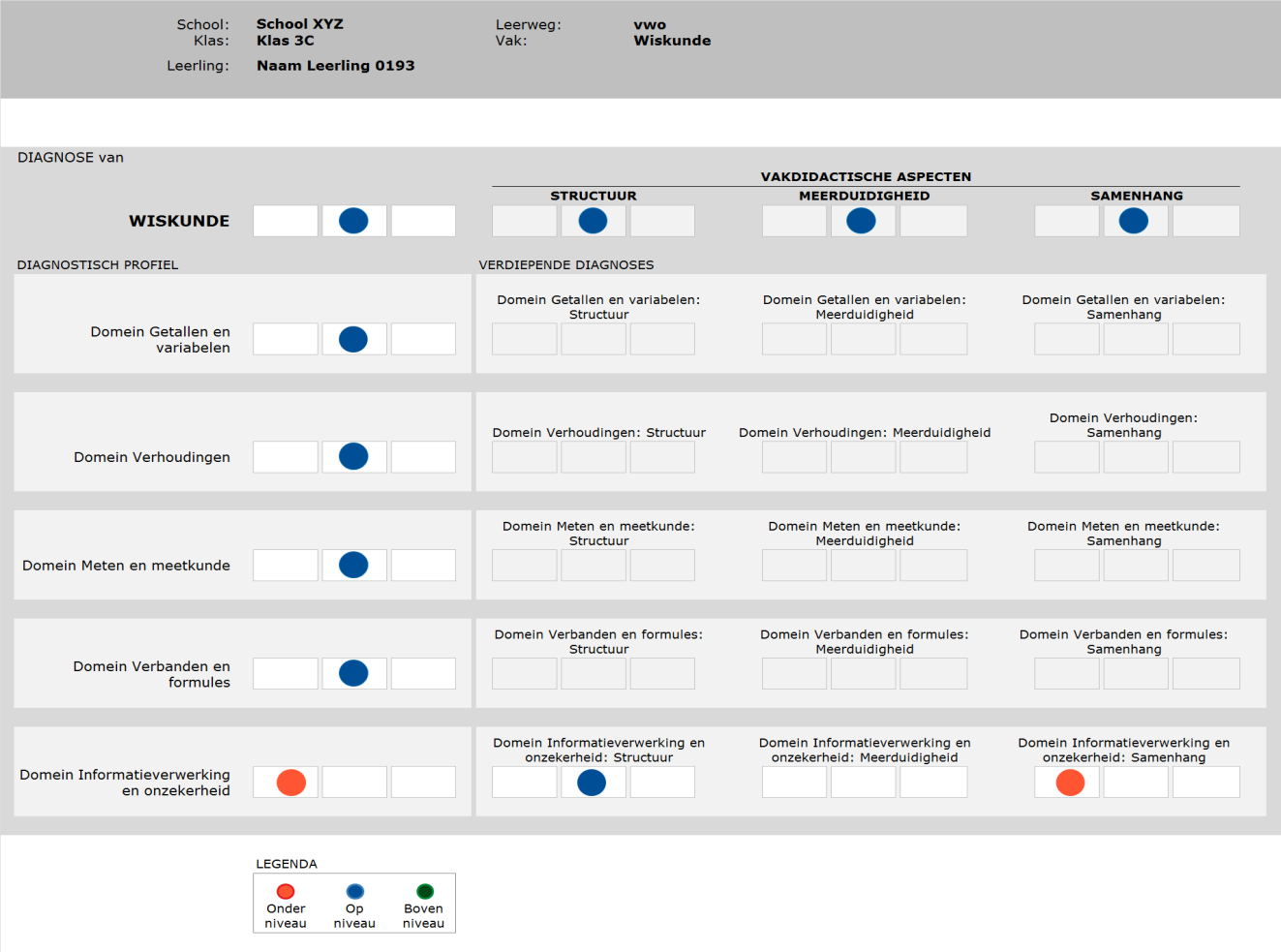Click the 'Leerweg:' field label

[529, 25]
